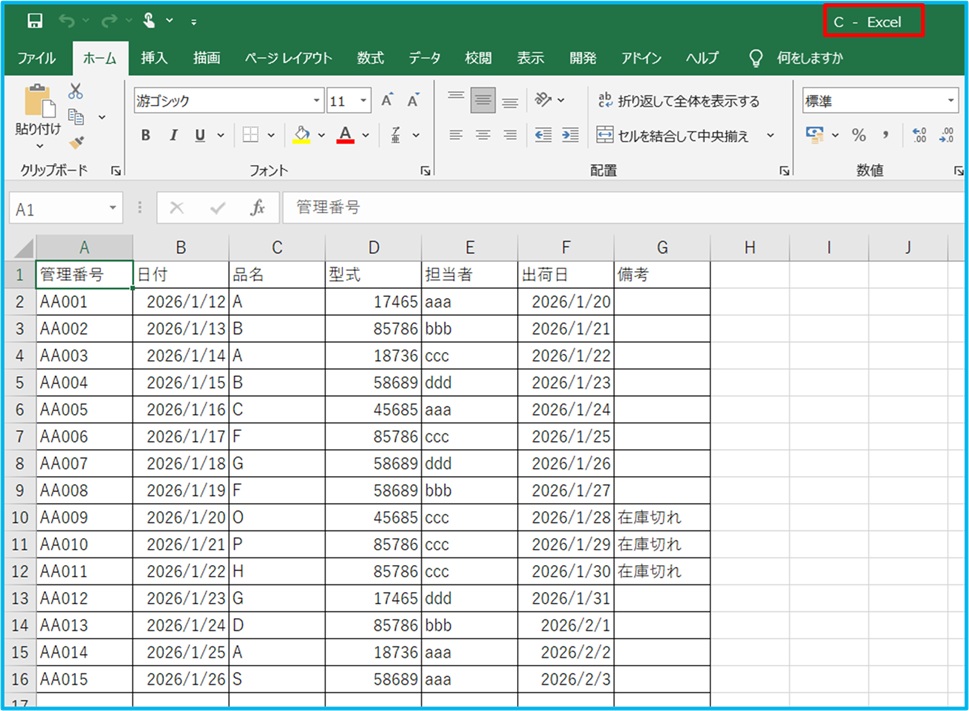Apply the Percent Style format
The image size is (969, 711).
coord(858,135)
